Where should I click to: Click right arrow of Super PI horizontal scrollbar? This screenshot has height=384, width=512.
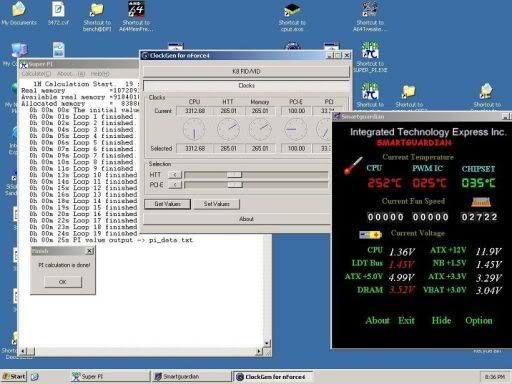(x=259, y=351)
